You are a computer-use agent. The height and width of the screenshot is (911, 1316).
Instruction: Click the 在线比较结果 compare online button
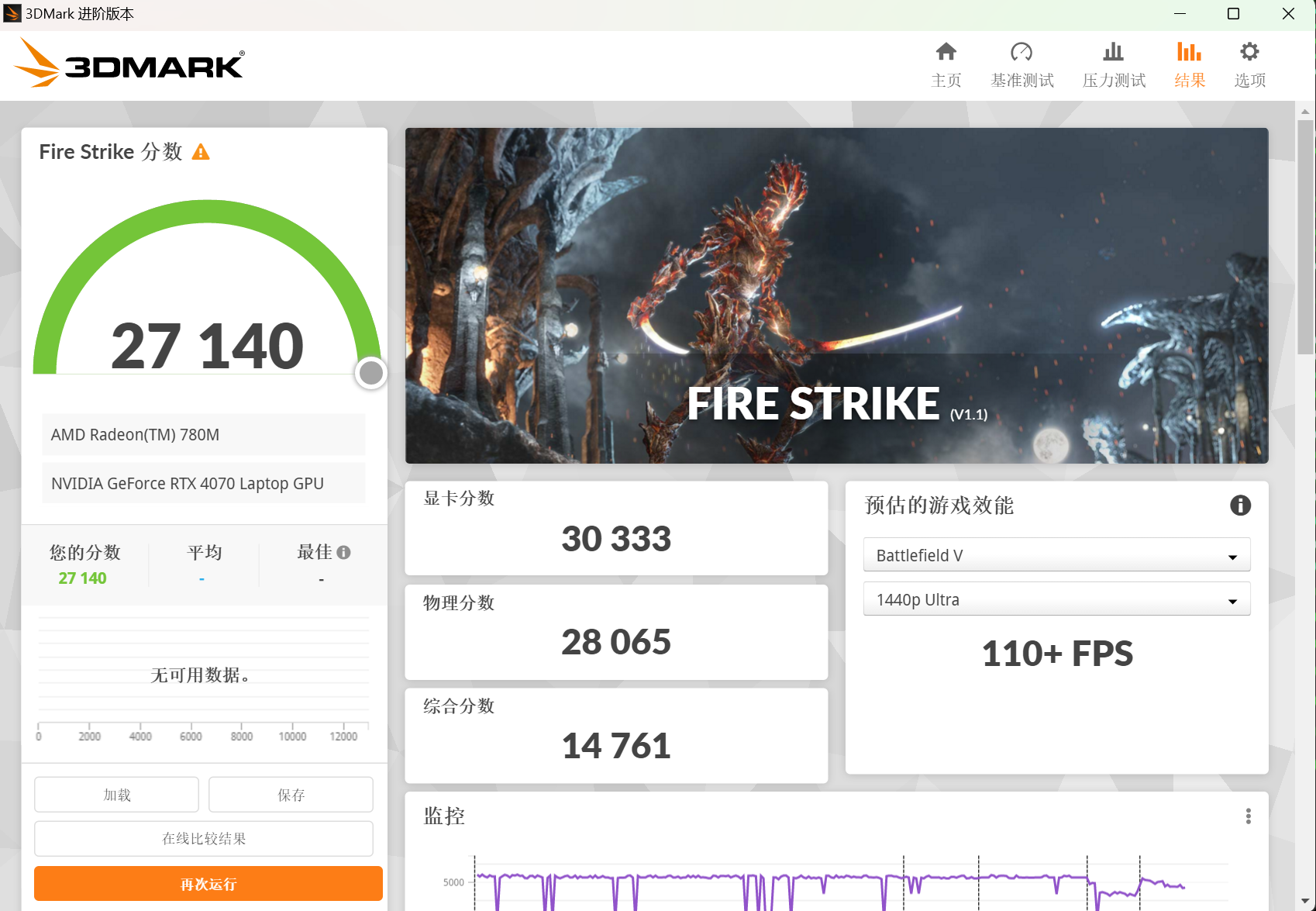[x=204, y=838]
